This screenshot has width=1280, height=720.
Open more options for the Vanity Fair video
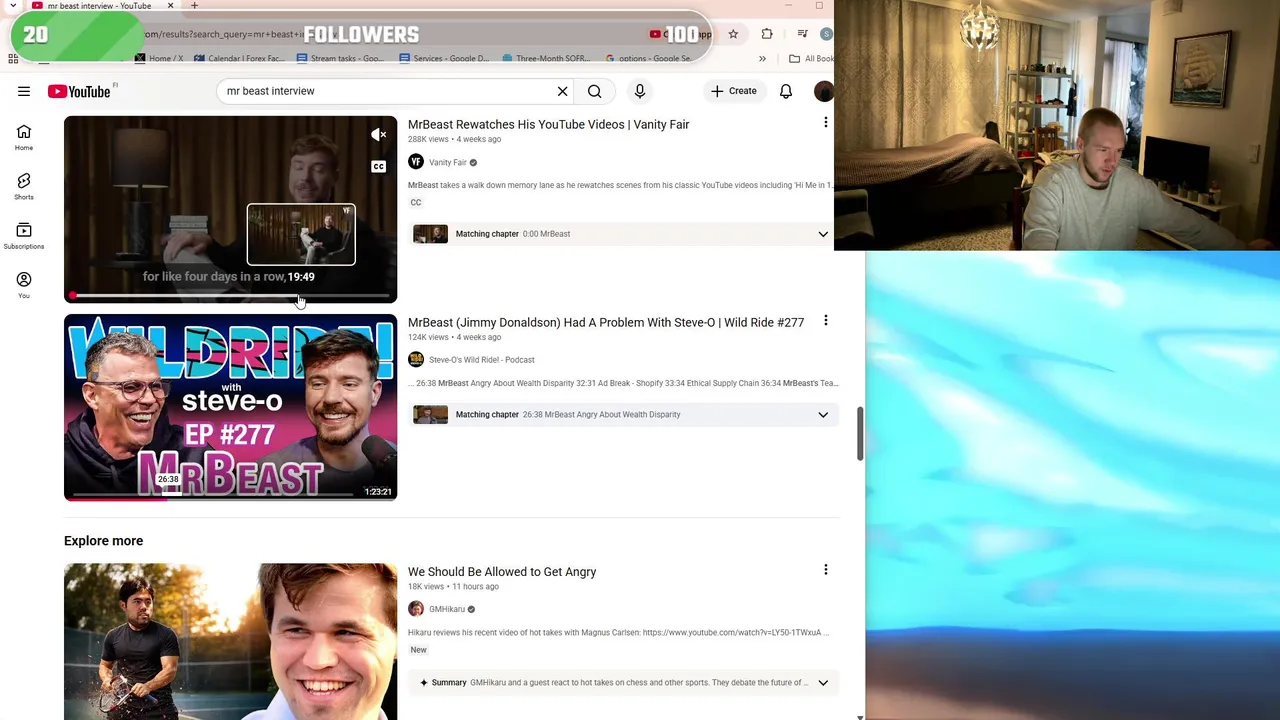(x=825, y=122)
